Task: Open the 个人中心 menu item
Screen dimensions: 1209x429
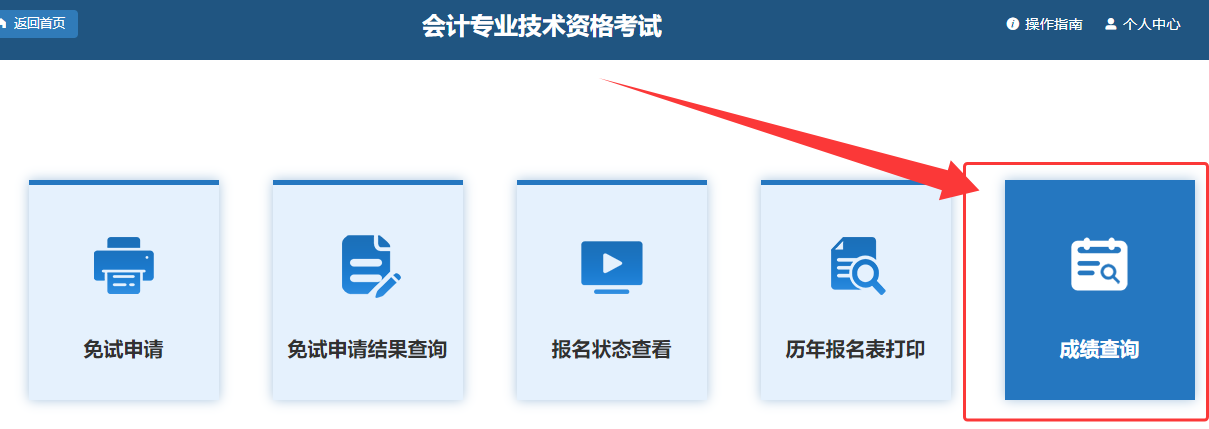Action: pos(1151,24)
